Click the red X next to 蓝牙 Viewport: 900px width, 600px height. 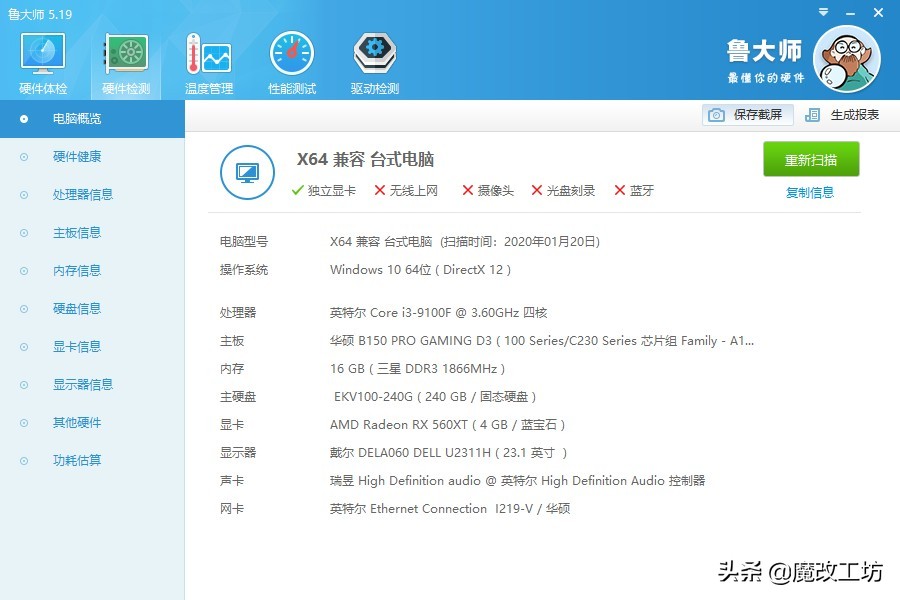[x=622, y=190]
